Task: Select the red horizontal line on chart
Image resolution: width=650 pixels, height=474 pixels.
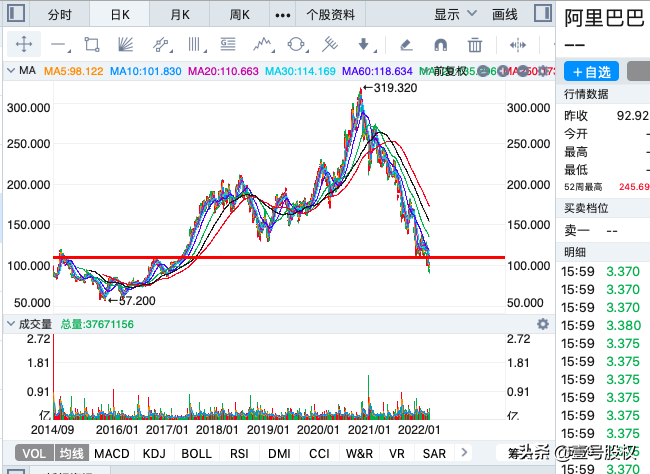Action: point(279,258)
